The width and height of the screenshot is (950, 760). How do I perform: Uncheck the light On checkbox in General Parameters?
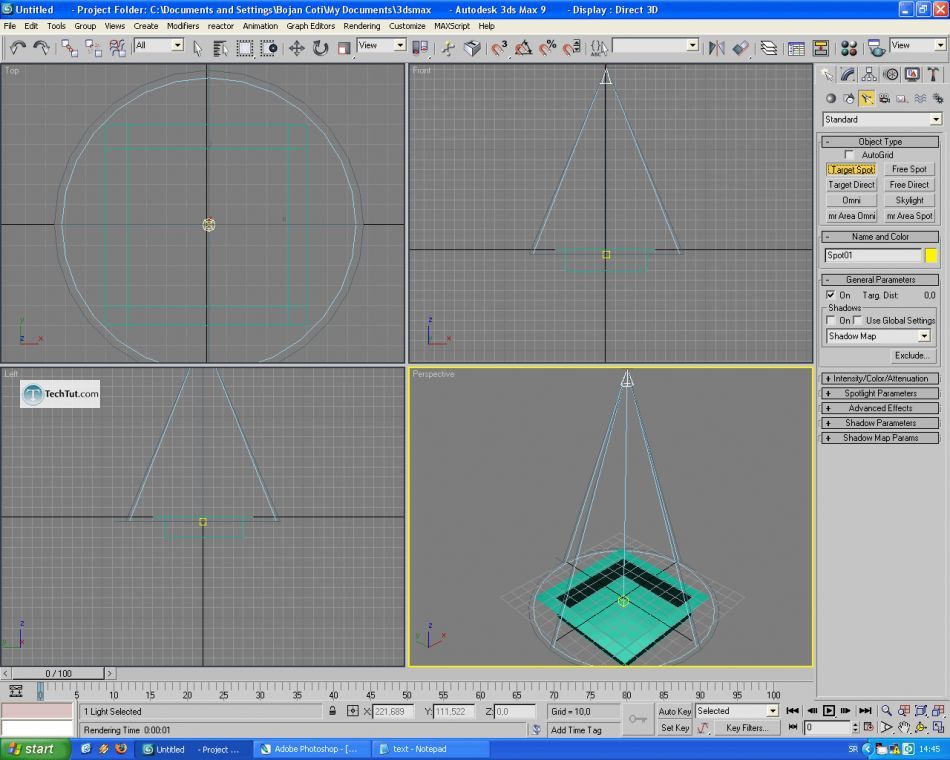[830, 295]
